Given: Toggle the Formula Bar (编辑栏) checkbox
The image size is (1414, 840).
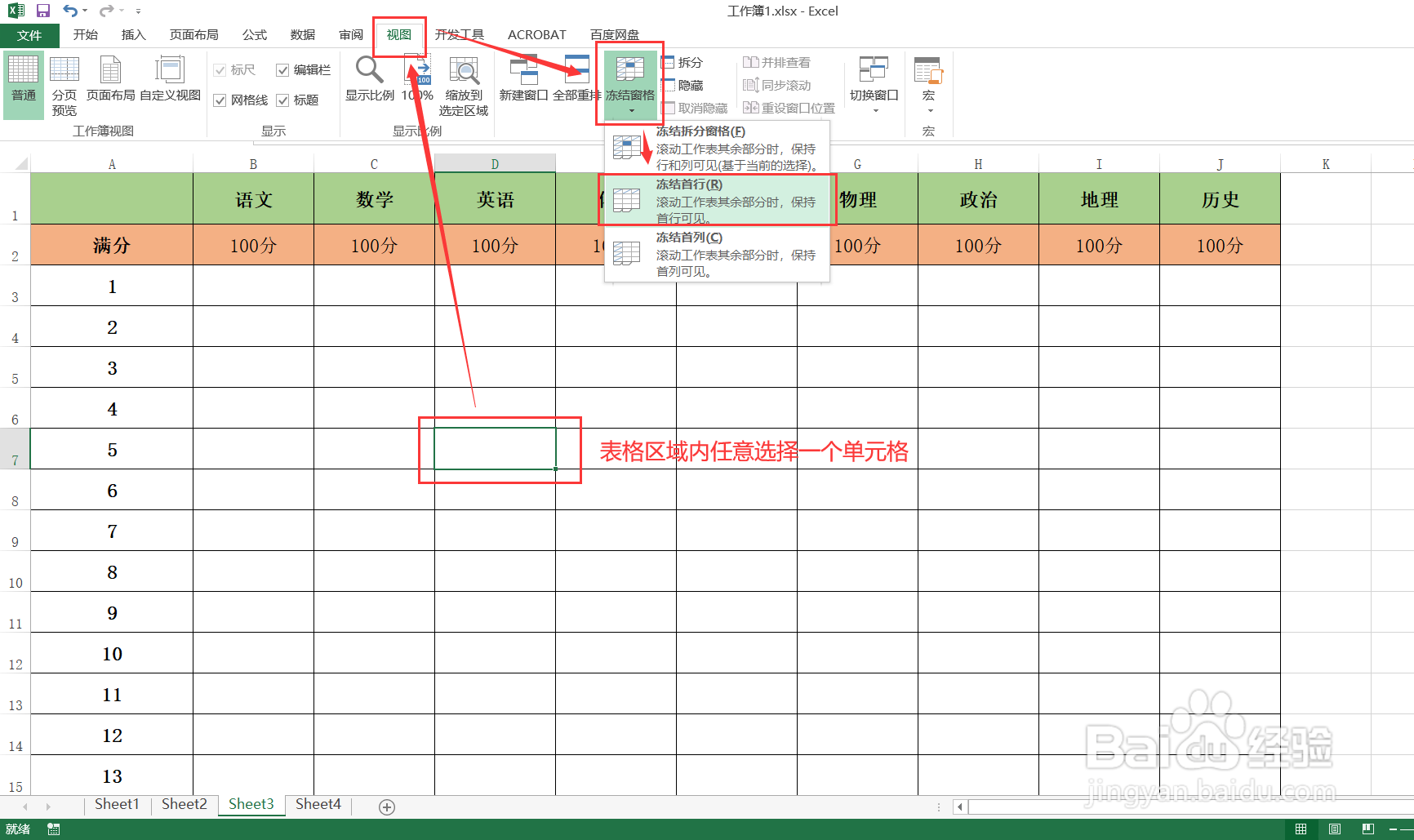Looking at the screenshot, I should point(282,70).
